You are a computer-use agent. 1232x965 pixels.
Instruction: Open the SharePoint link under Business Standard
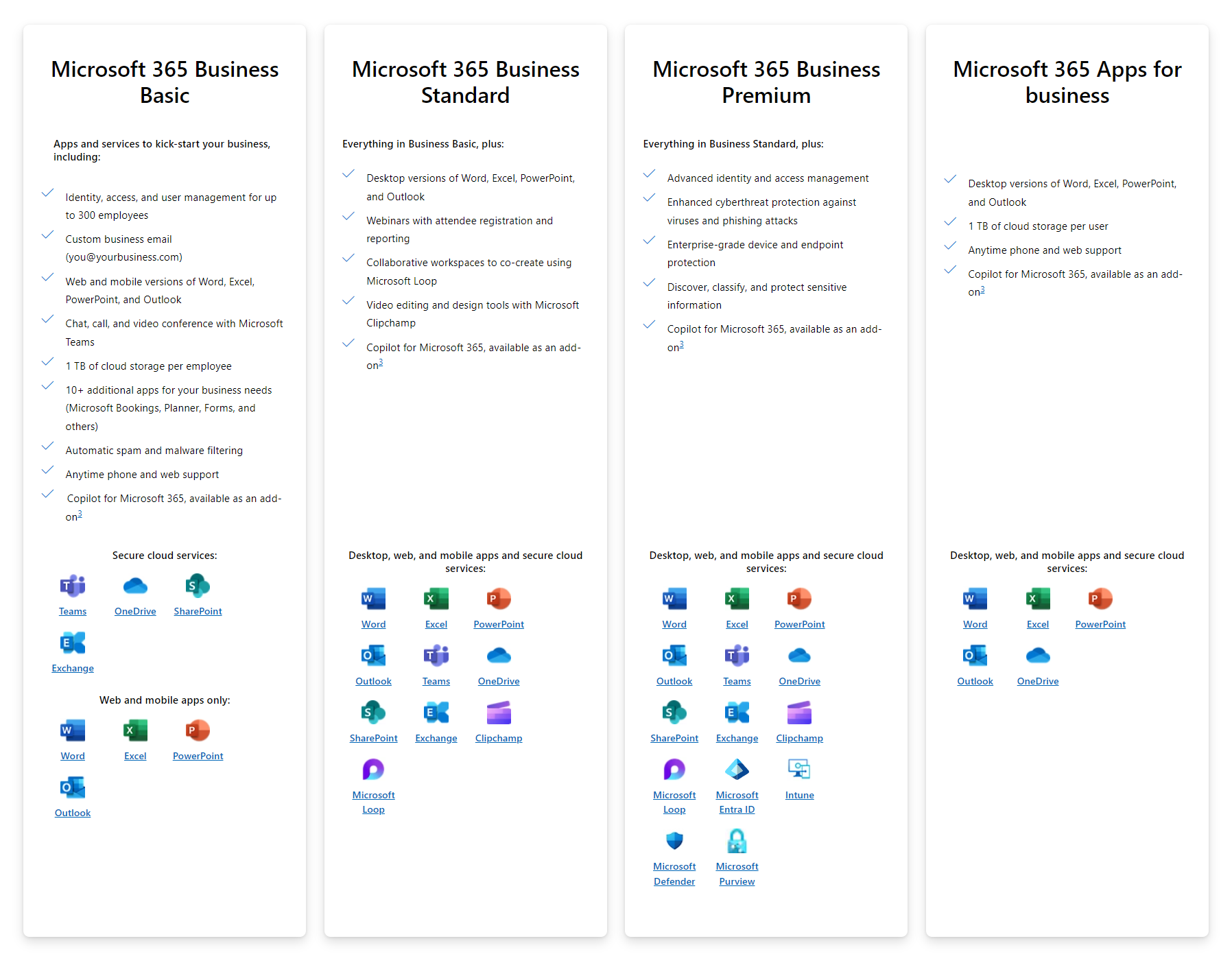click(x=373, y=738)
